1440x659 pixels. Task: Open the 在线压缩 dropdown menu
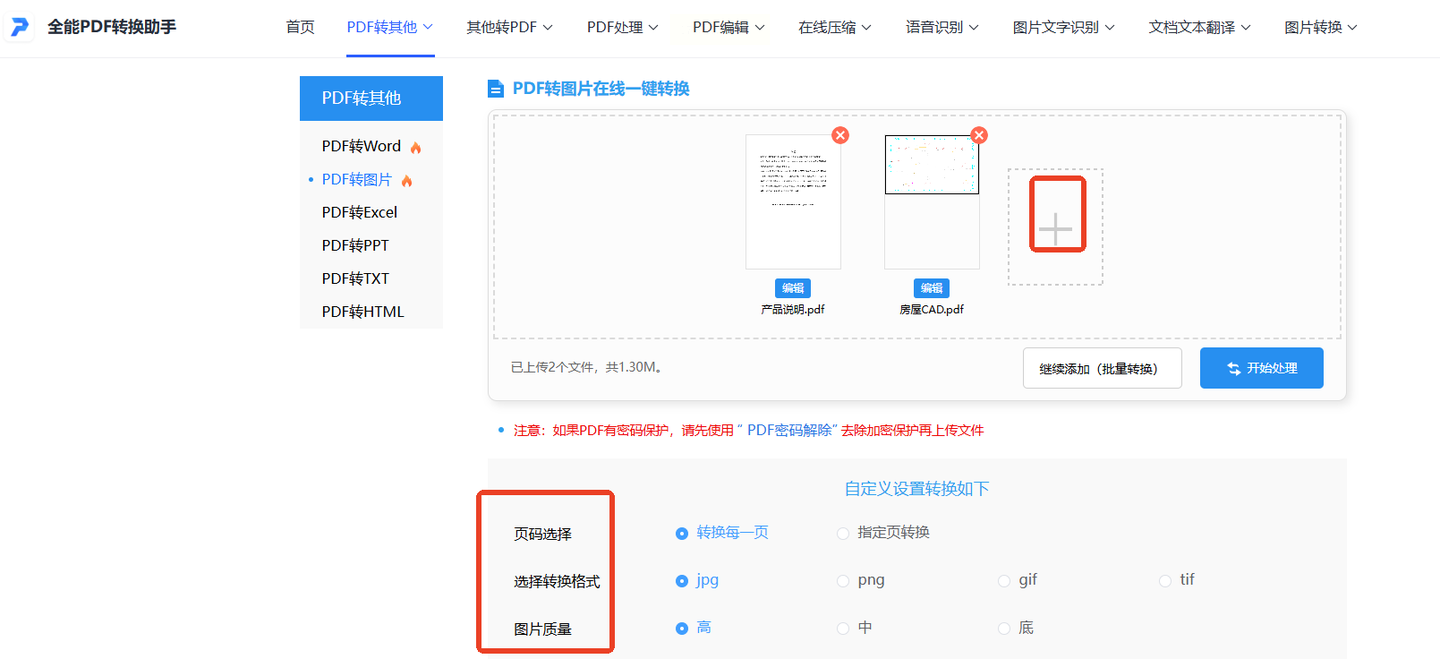click(834, 27)
